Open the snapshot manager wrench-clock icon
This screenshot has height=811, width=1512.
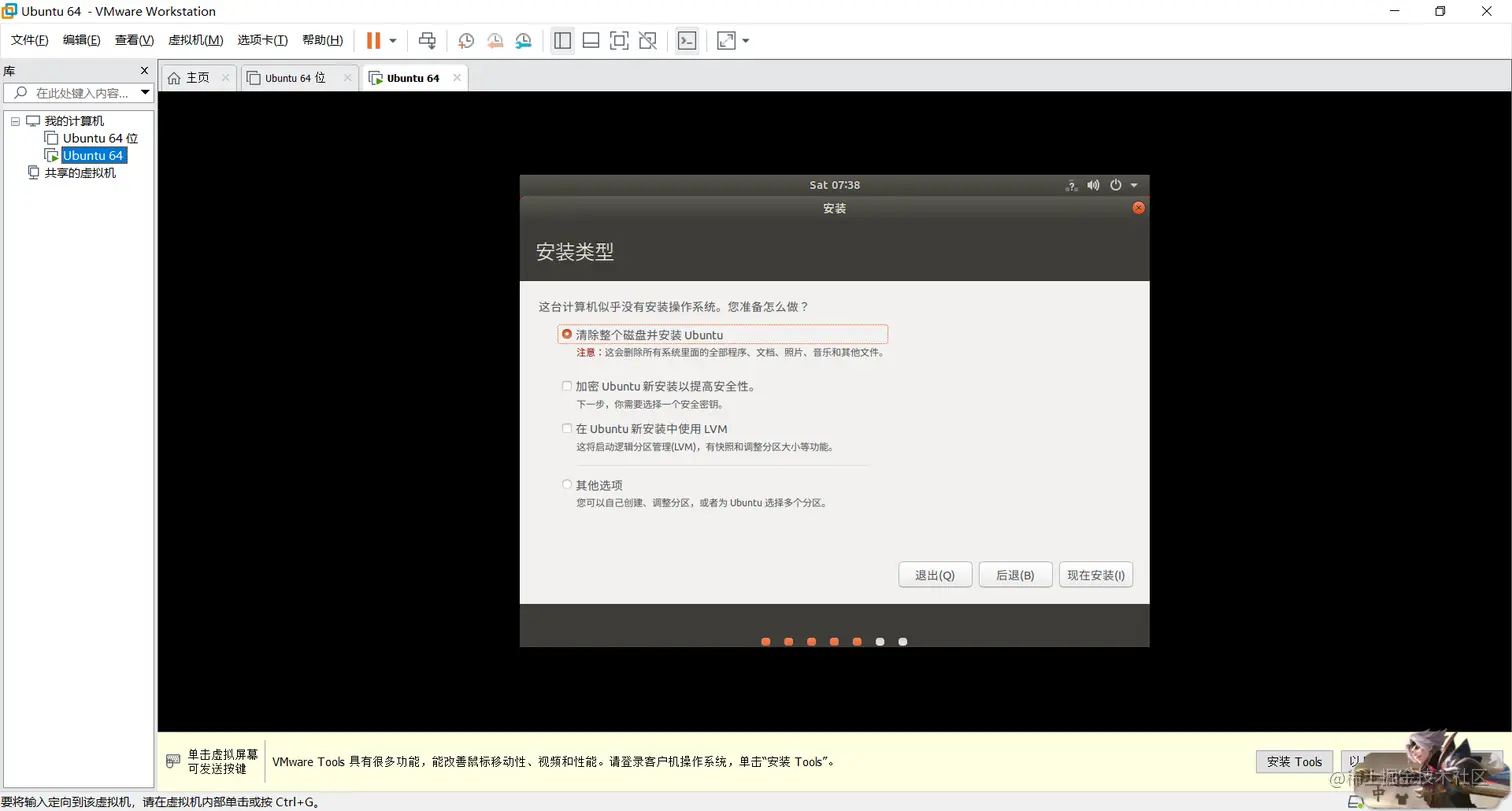(524, 41)
